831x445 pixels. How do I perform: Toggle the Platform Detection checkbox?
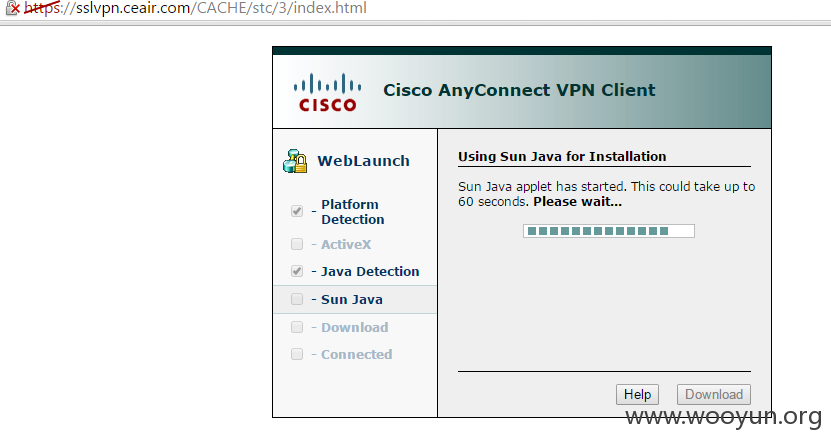(x=297, y=211)
